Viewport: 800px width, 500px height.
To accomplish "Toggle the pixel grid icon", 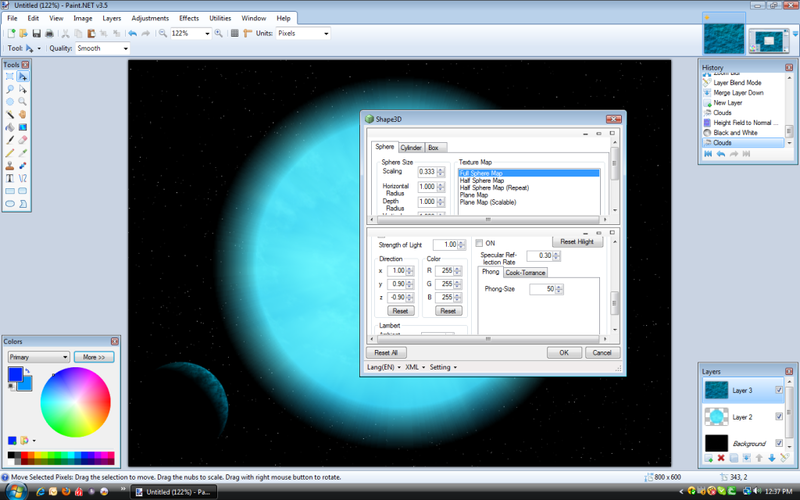I will (x=235, y=34).
